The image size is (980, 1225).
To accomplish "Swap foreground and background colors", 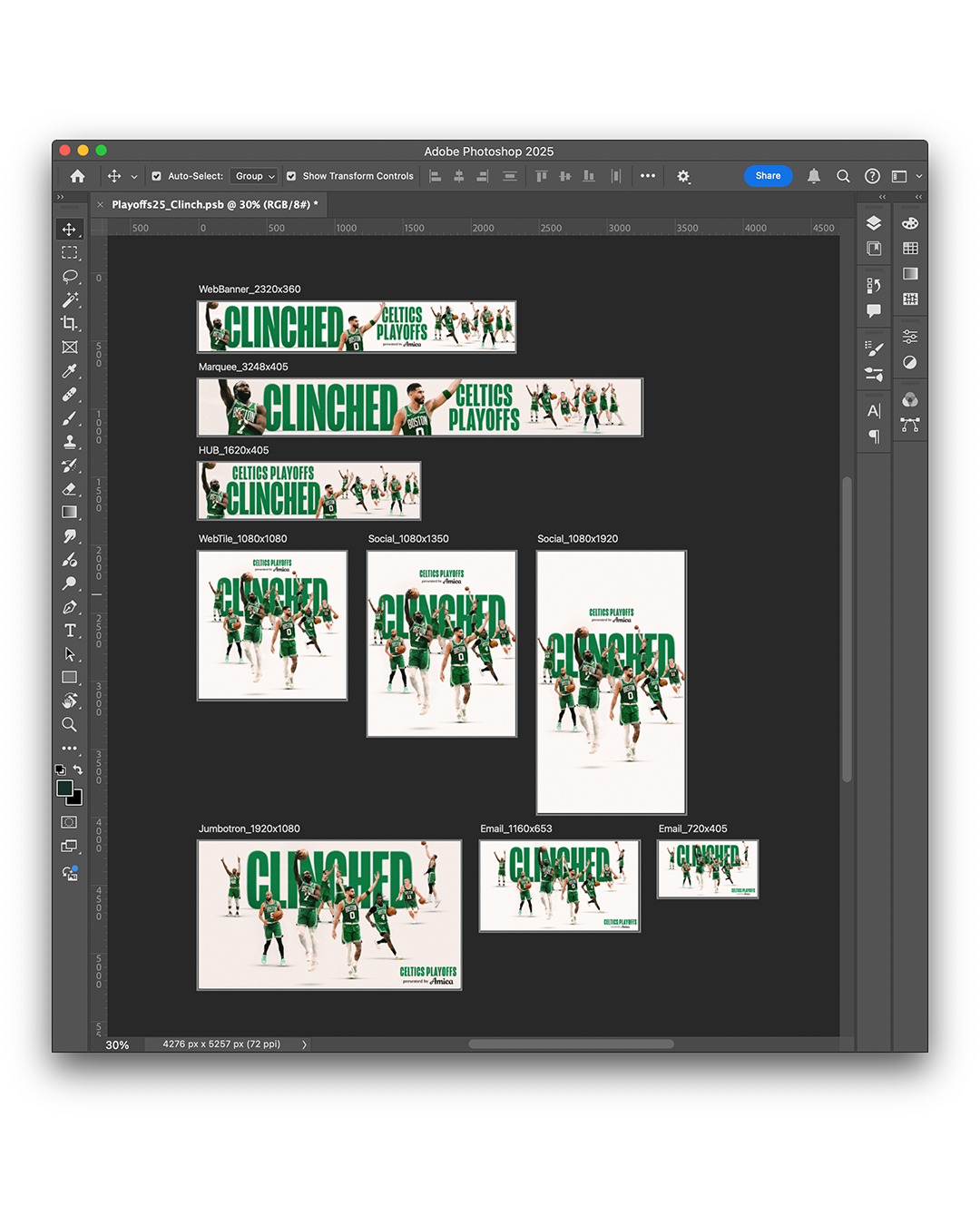I will pyautogui.click(x=78, y=769).
